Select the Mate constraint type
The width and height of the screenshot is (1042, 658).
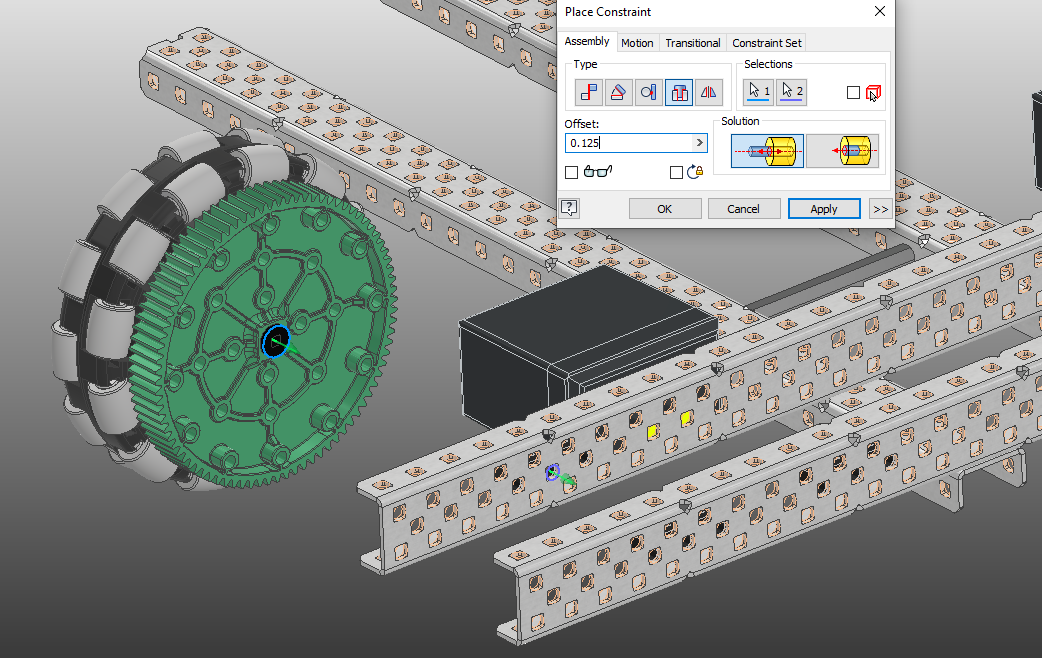point(589,92)
